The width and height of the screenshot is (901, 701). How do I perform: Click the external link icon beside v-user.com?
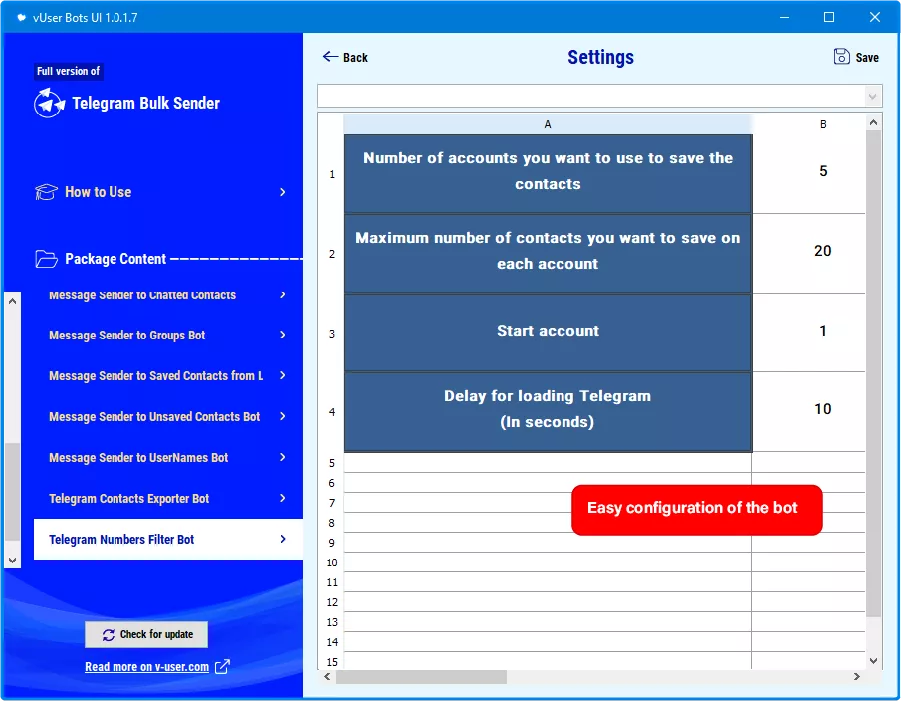[222, 667]
